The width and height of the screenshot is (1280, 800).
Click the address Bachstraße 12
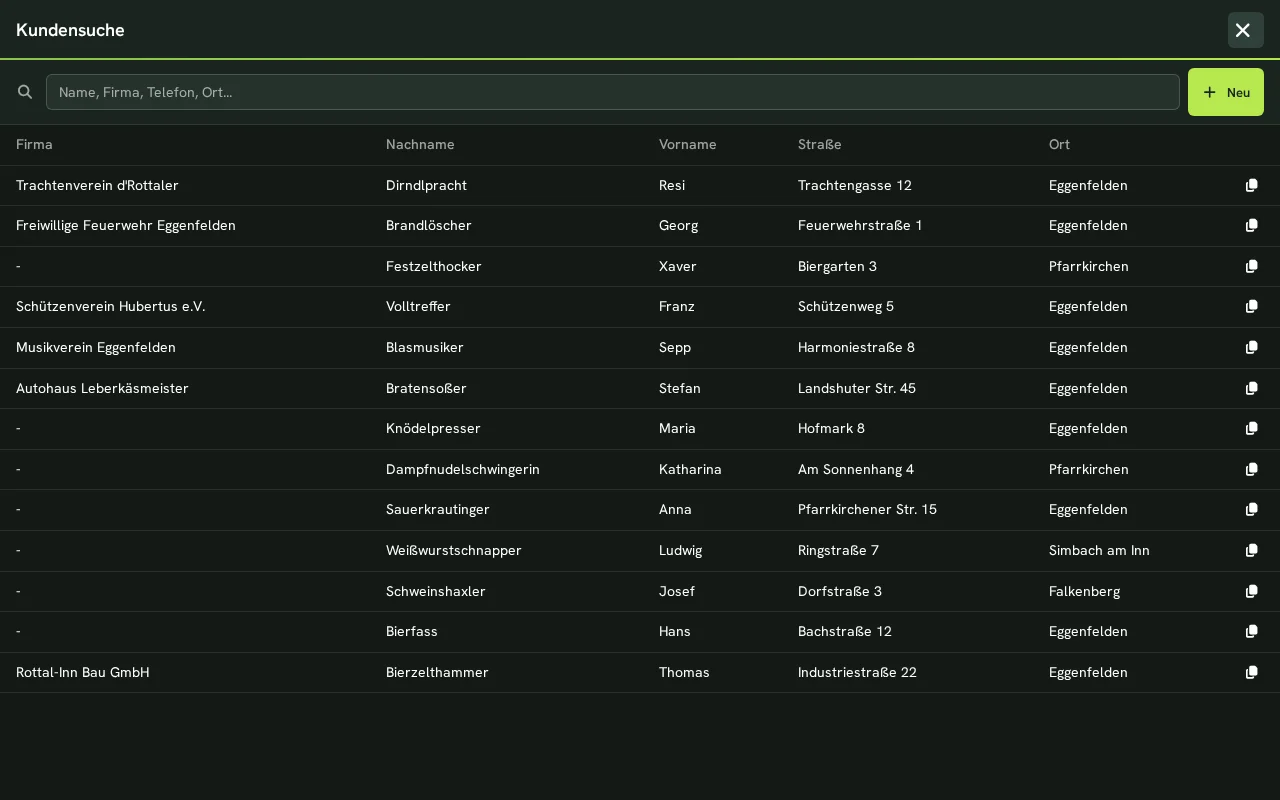pos(845,631)
